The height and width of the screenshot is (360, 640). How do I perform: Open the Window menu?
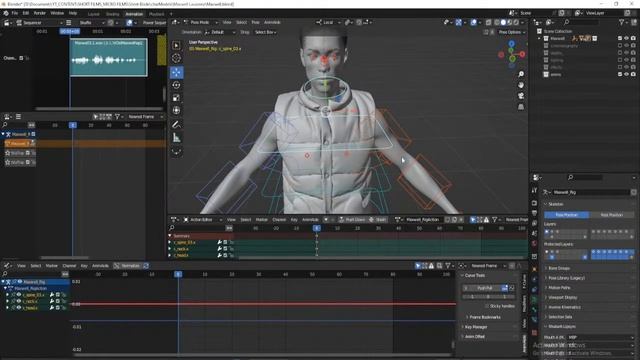pyautogui.click(x=57, y=13)
